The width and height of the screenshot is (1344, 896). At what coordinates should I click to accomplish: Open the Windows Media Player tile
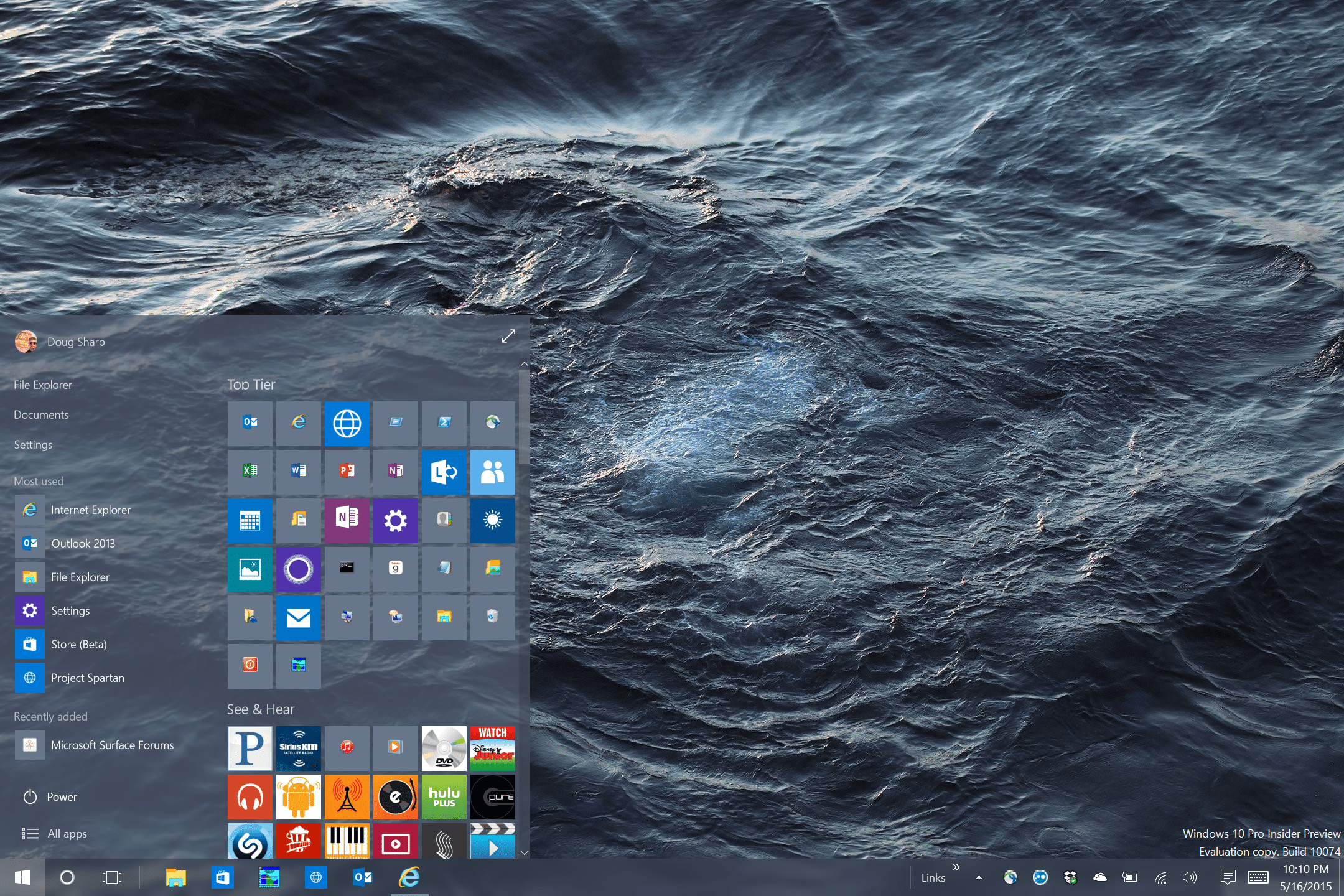tap(396, 748)
